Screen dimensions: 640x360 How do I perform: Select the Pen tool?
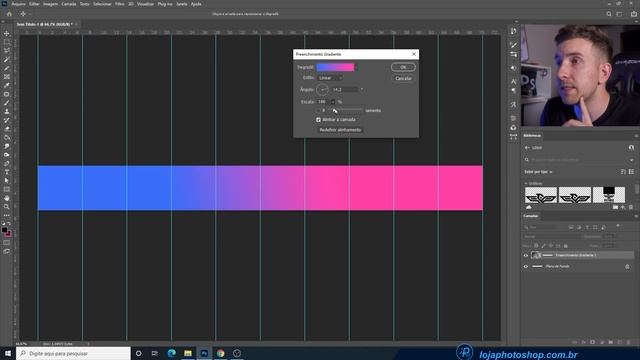[x=7, y=164]
